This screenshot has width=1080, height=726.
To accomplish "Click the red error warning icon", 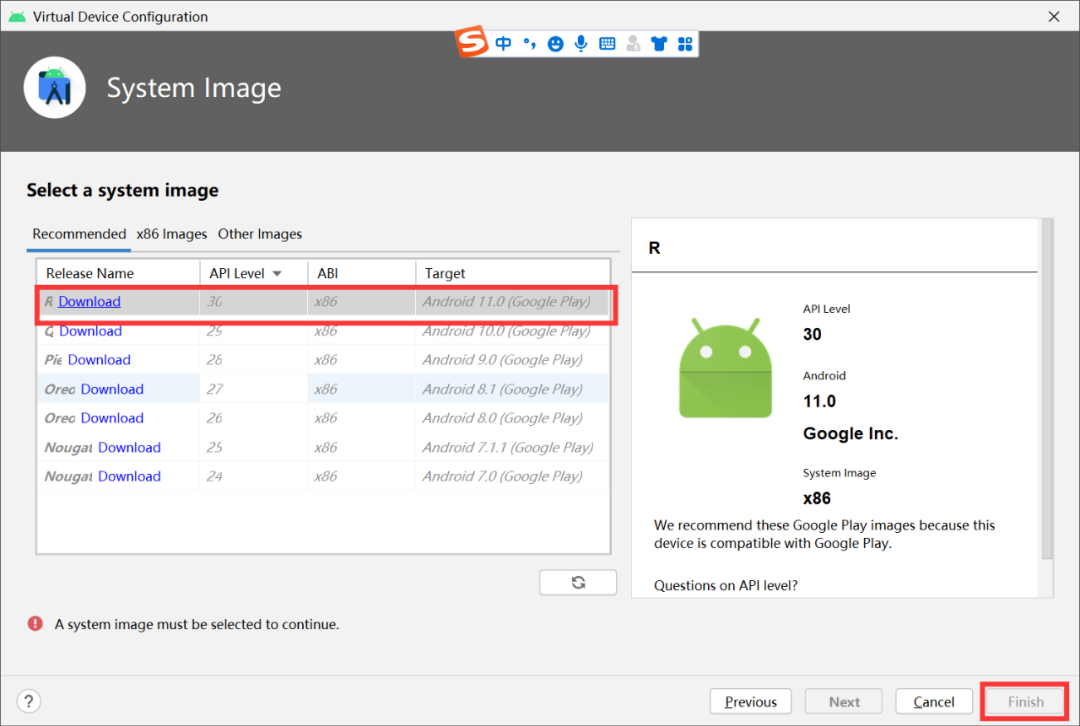I will point(35,624).
